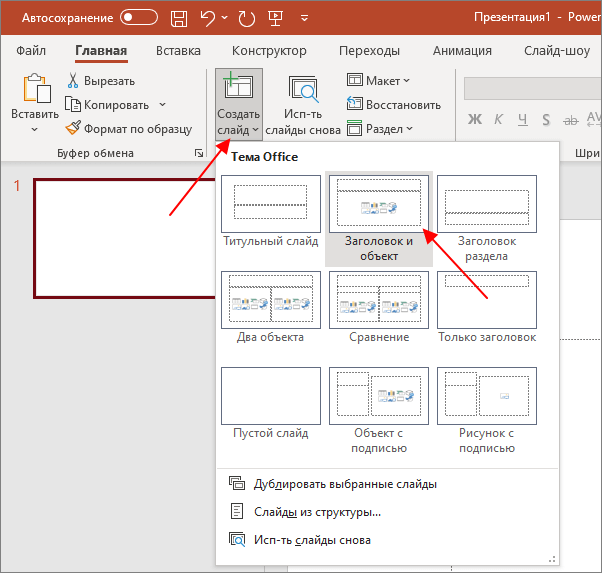This screenshot has width=602, height=573.
Task: Collapse the Создать слайд dropdown arrow
Action: pyautogui.click(x=256, y=130)
